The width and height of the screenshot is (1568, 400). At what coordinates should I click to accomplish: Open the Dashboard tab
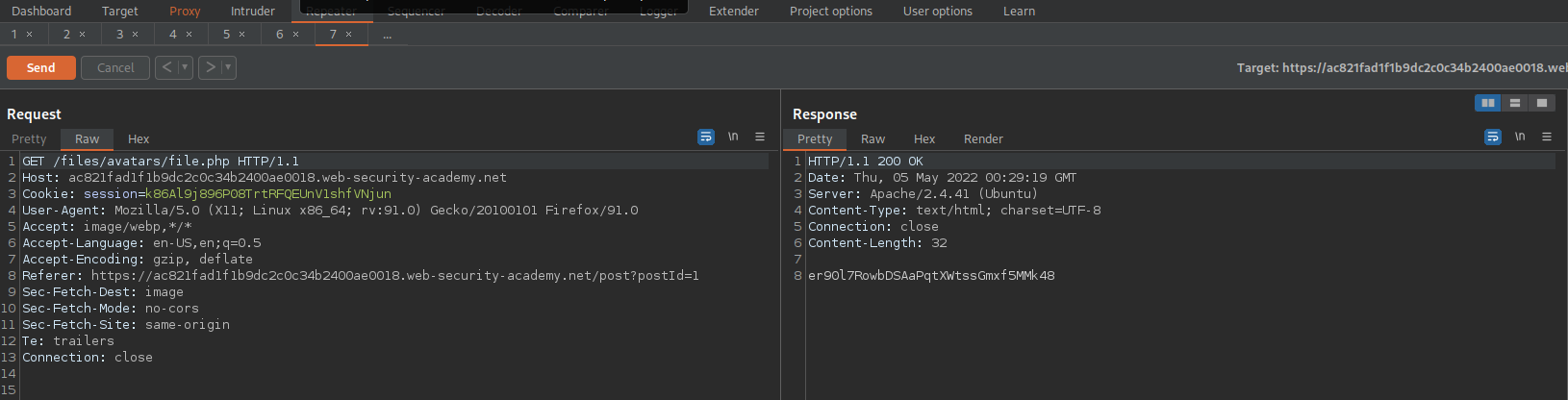coord(41,12)
